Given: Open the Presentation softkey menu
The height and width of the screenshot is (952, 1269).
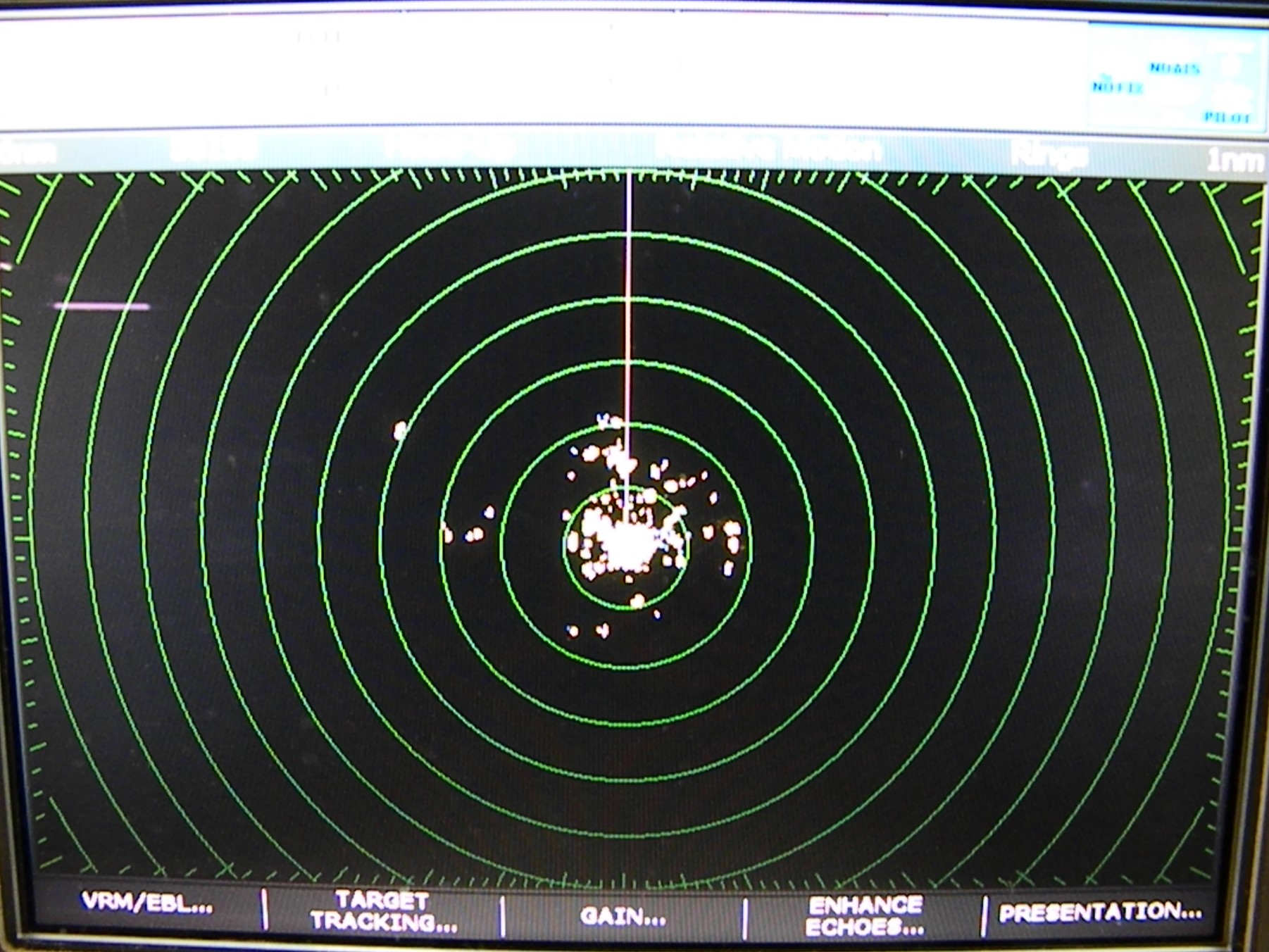Looking at the screenshot, I should point(1100,913).
